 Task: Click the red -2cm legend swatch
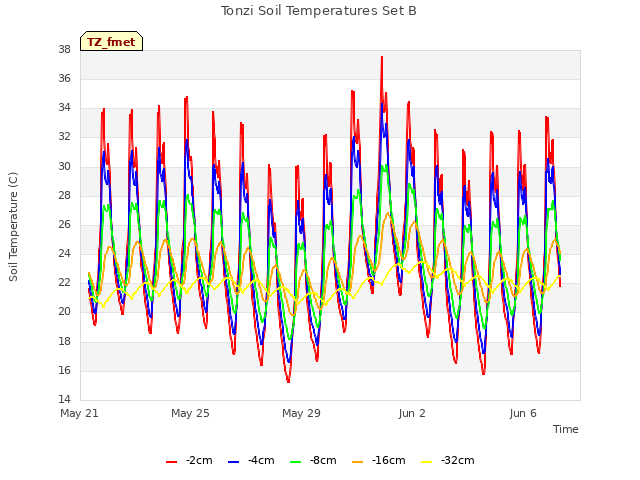[x=171, y=462]
